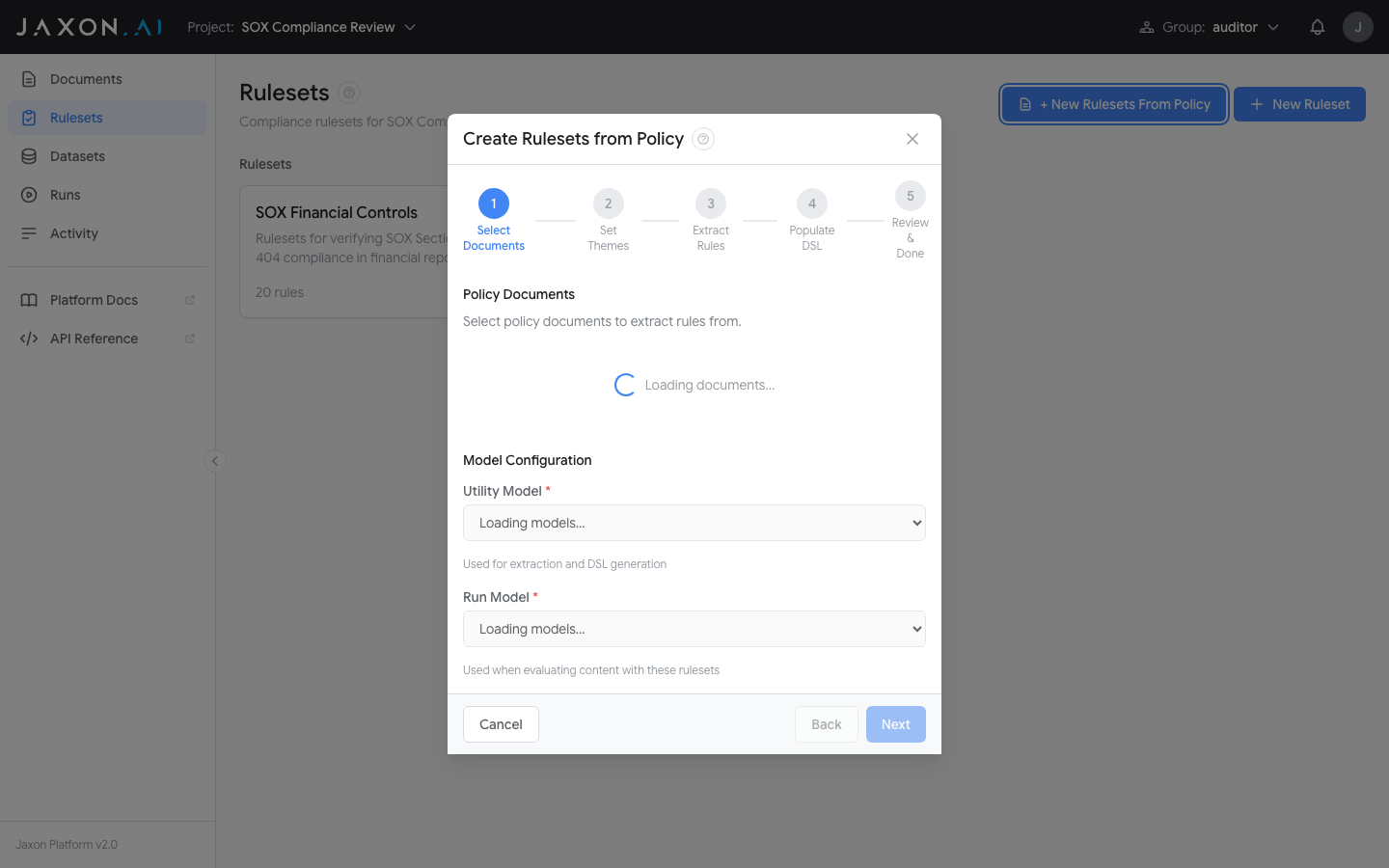The image size is (1389, 868).
Task: Expand the Utility Model dropdown
Action: pos(694,523)
